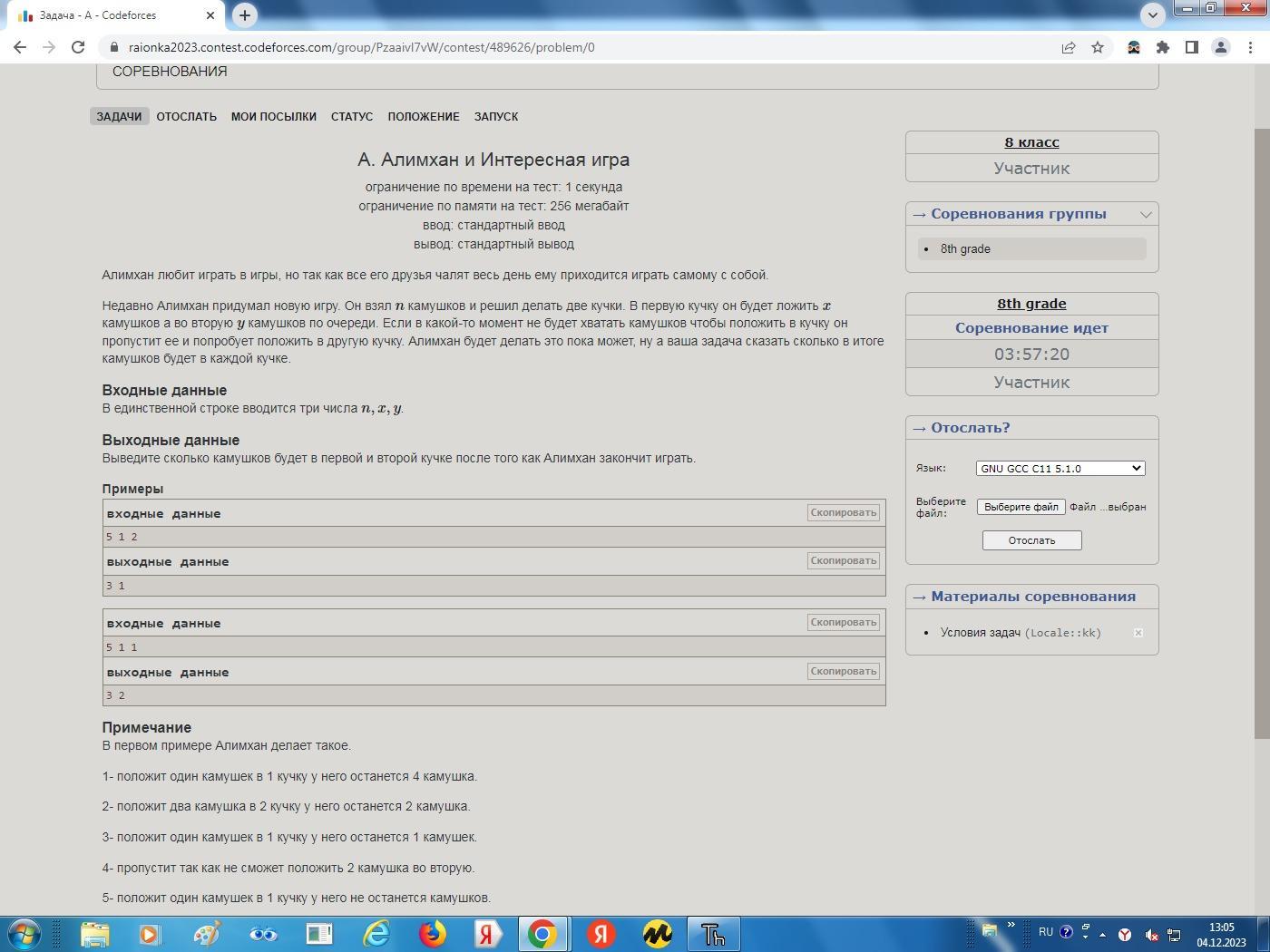Open the МОИ ПОСЫЛКИ tab

[x=273, y=117]
